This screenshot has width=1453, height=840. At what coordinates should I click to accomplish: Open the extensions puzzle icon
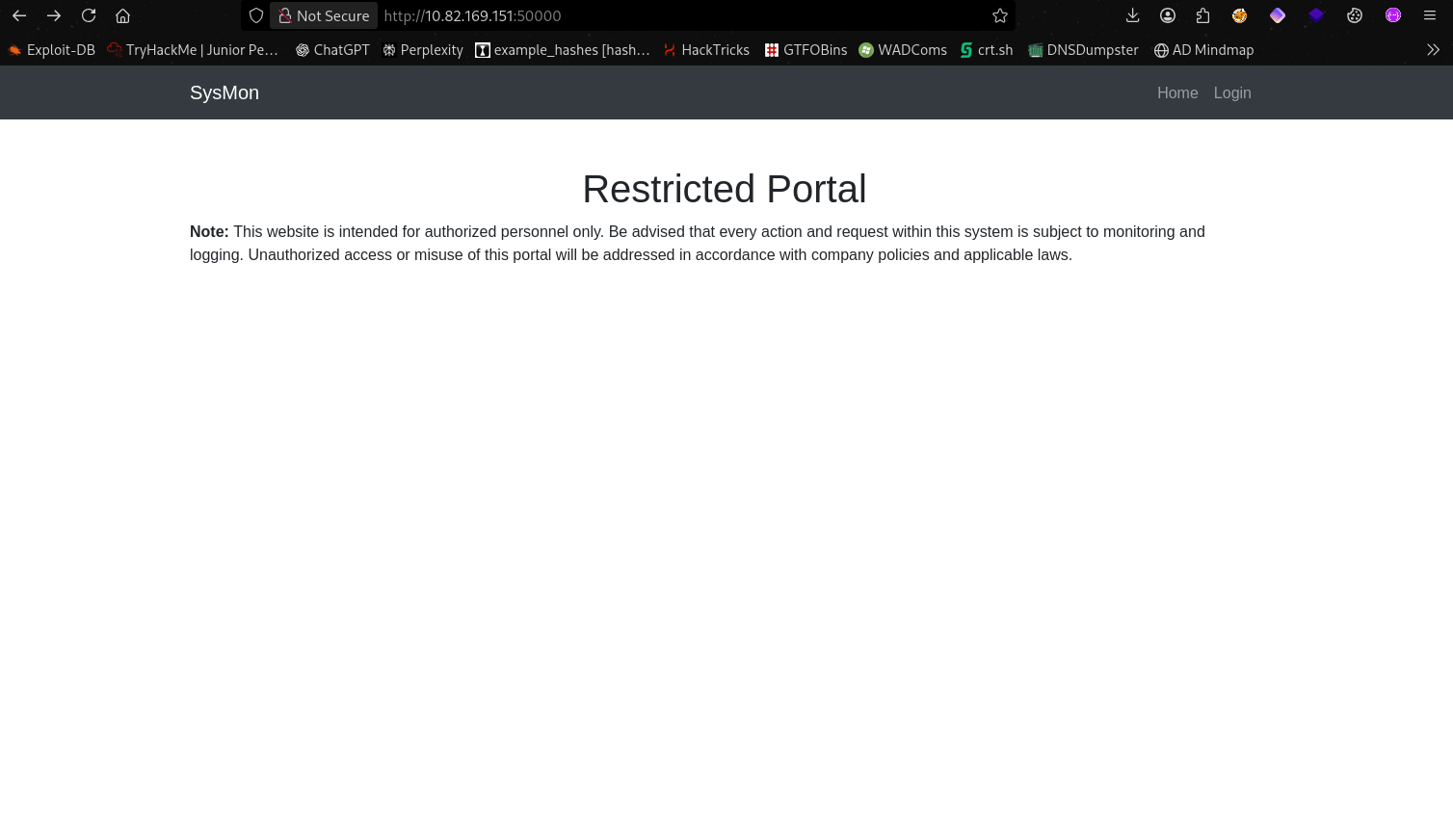coord(1202,15)
